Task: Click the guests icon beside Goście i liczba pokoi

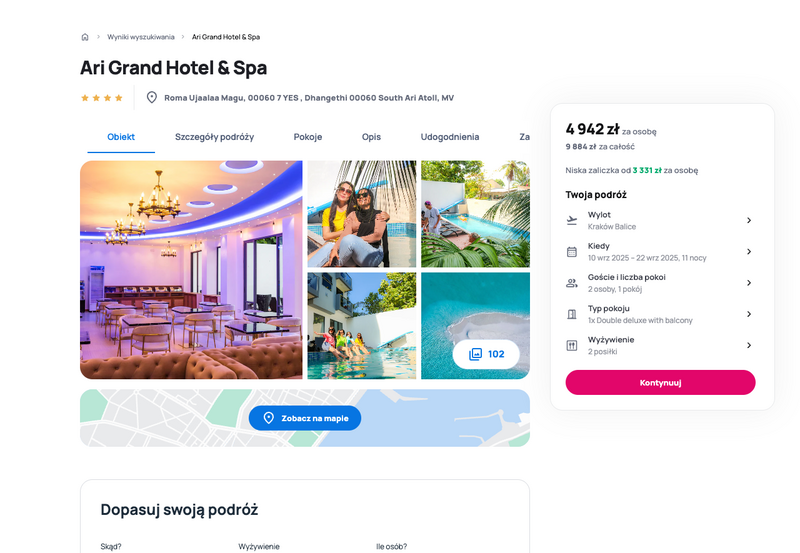Action: coord(572,283)
